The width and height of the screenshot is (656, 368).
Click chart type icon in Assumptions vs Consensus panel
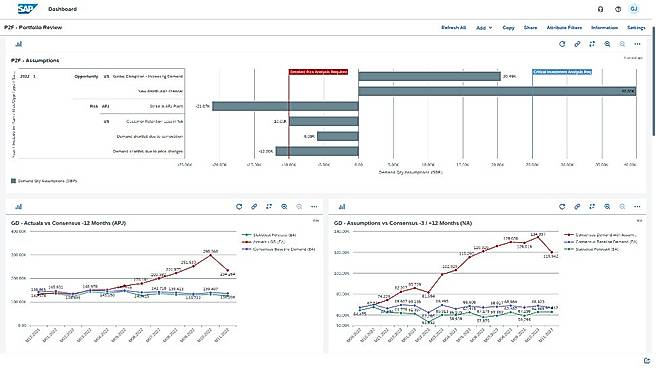click(x=342, y=207)
